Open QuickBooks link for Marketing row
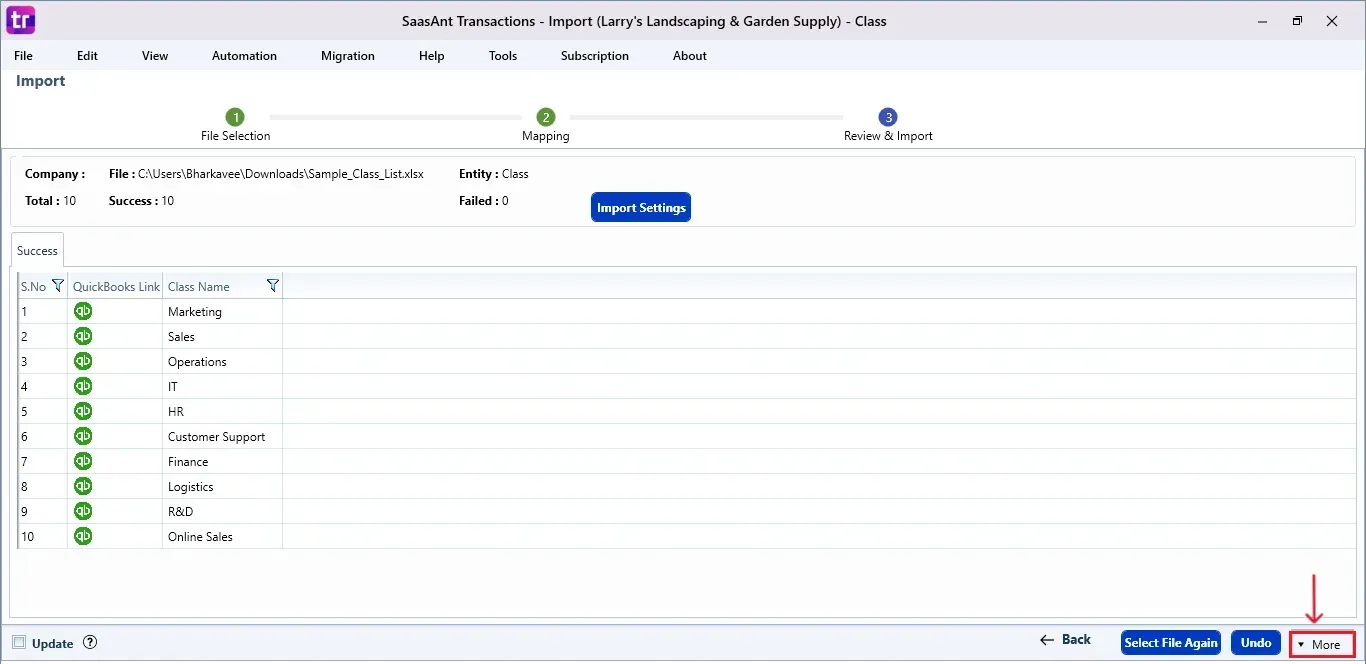Image resolution: width=1366 pixels, height=664 pixels. point(83,311)
